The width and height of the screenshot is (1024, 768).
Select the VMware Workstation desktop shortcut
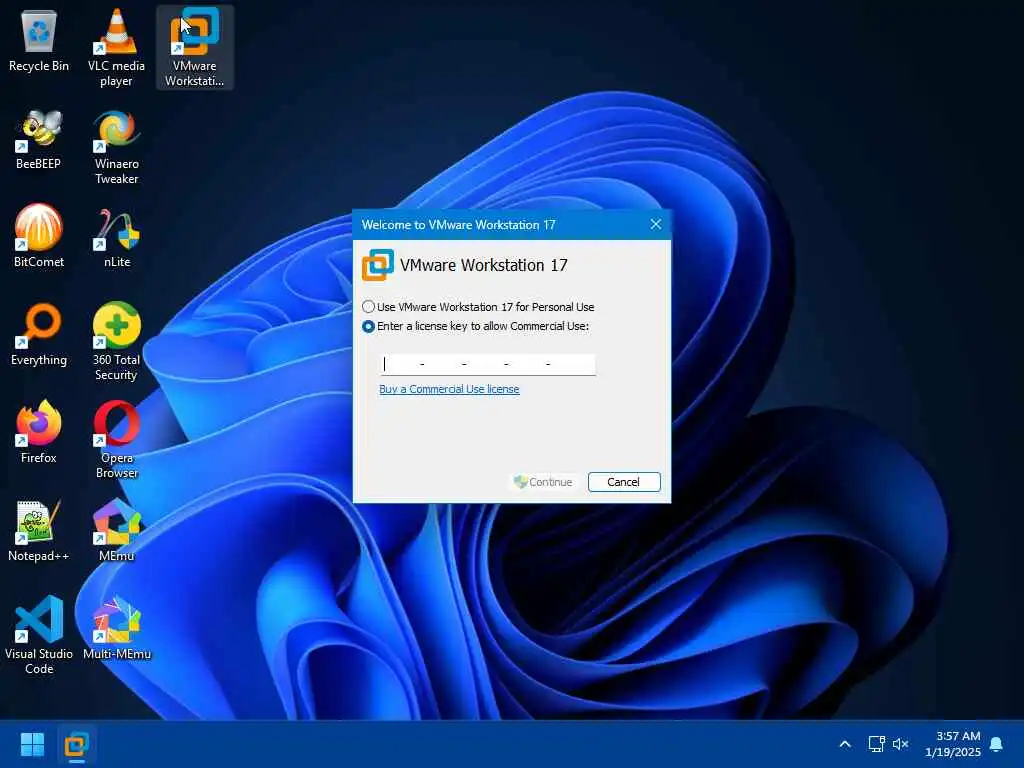coord(195,47)
